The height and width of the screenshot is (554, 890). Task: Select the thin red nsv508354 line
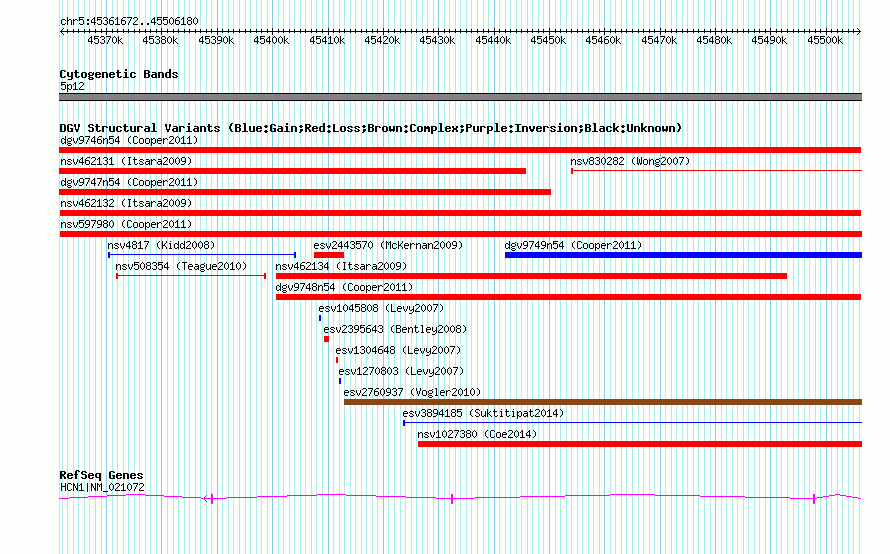point(191,276)
